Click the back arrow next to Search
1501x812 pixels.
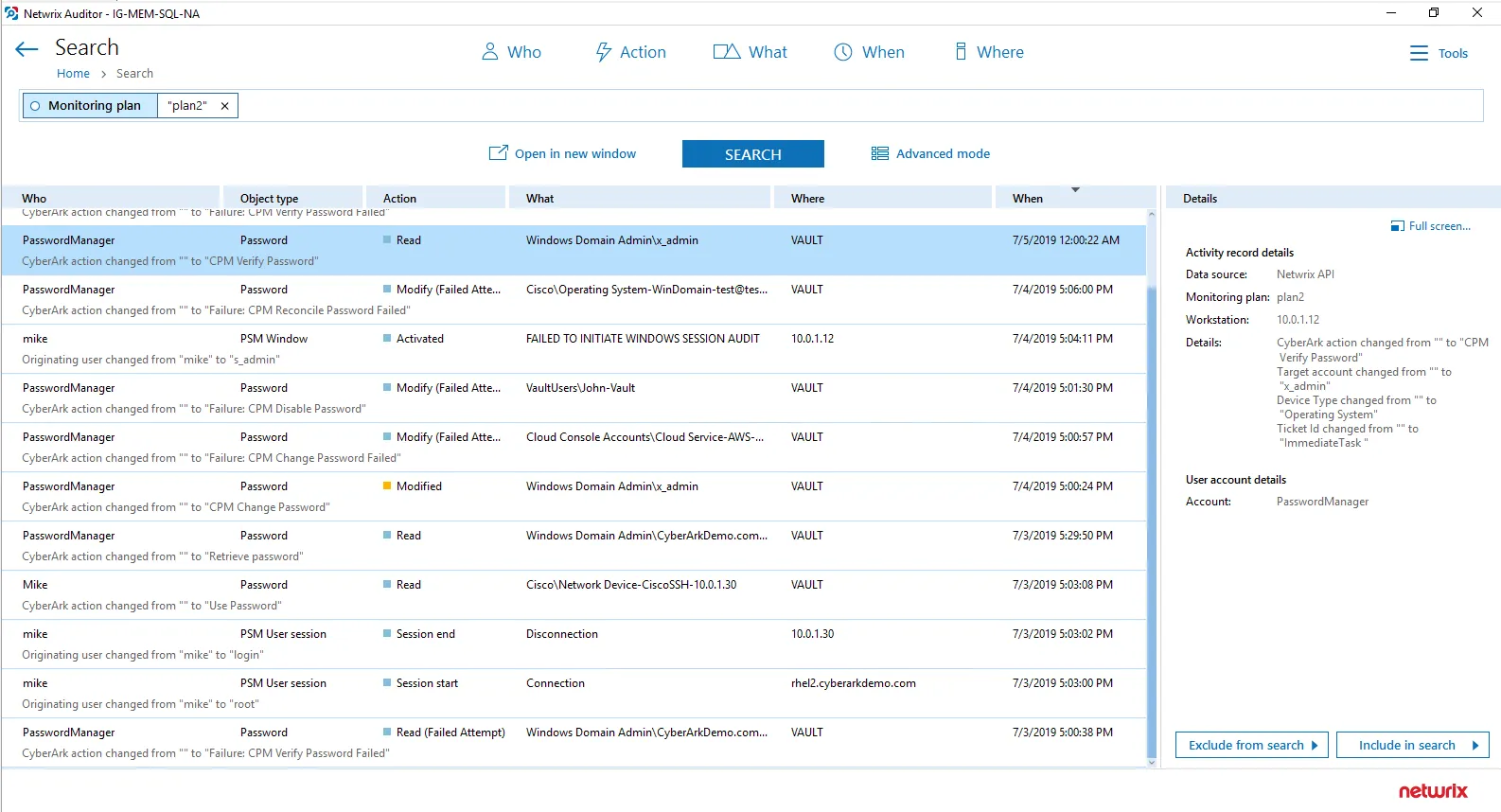click(x=26, y=49)
